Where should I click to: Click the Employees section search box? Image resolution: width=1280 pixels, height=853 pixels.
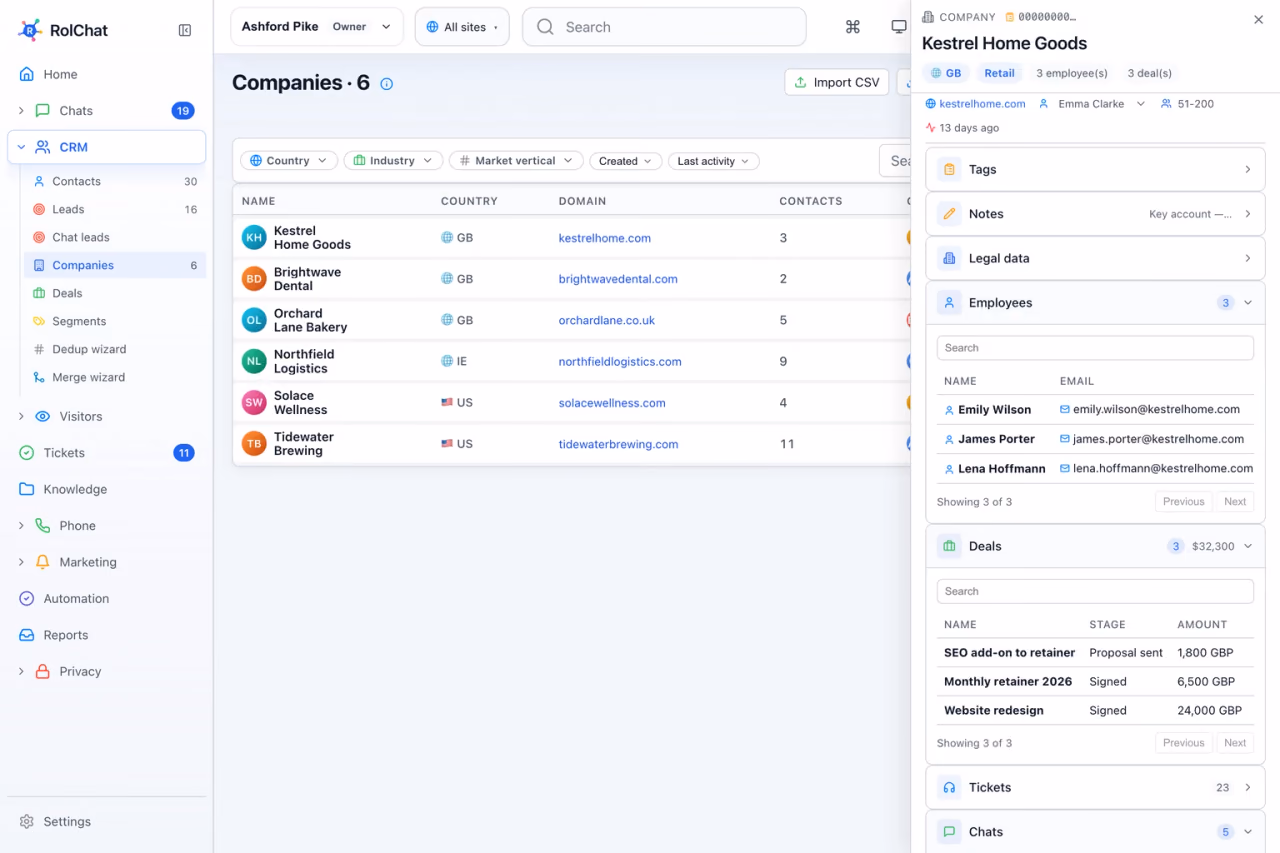[1095, 348]
